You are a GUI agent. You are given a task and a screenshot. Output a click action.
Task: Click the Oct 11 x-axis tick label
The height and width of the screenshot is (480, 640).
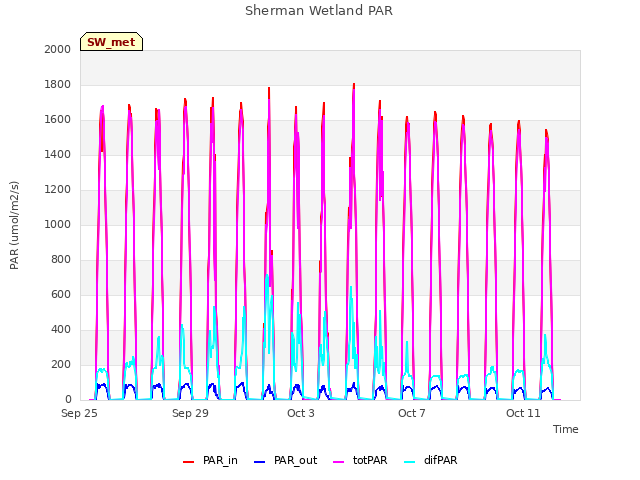(523, 413)
